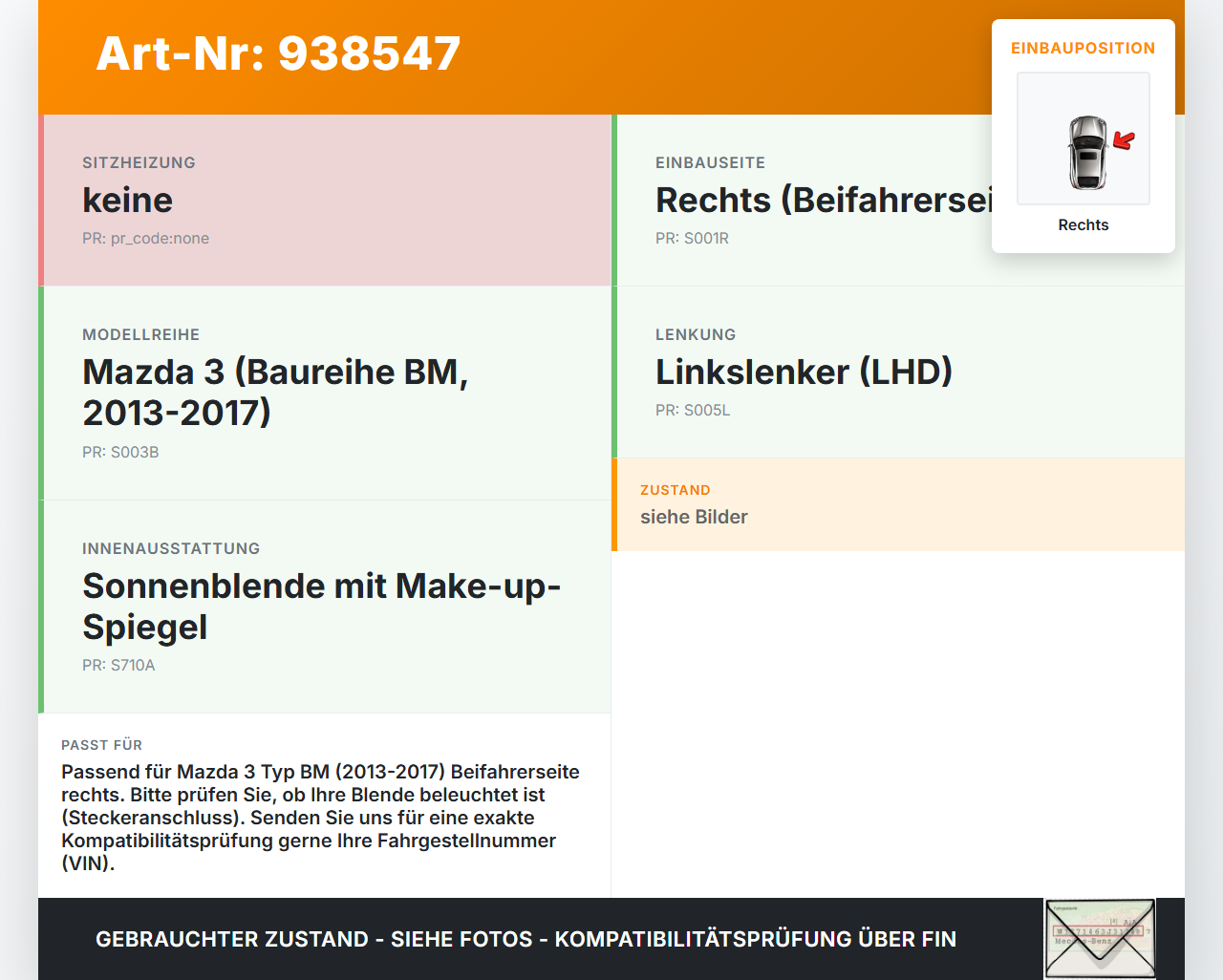Toggle the Sitzheizung keine option
Viewport: 1223px width, 980px height.
pyautogui.click(x=325, y=200)
